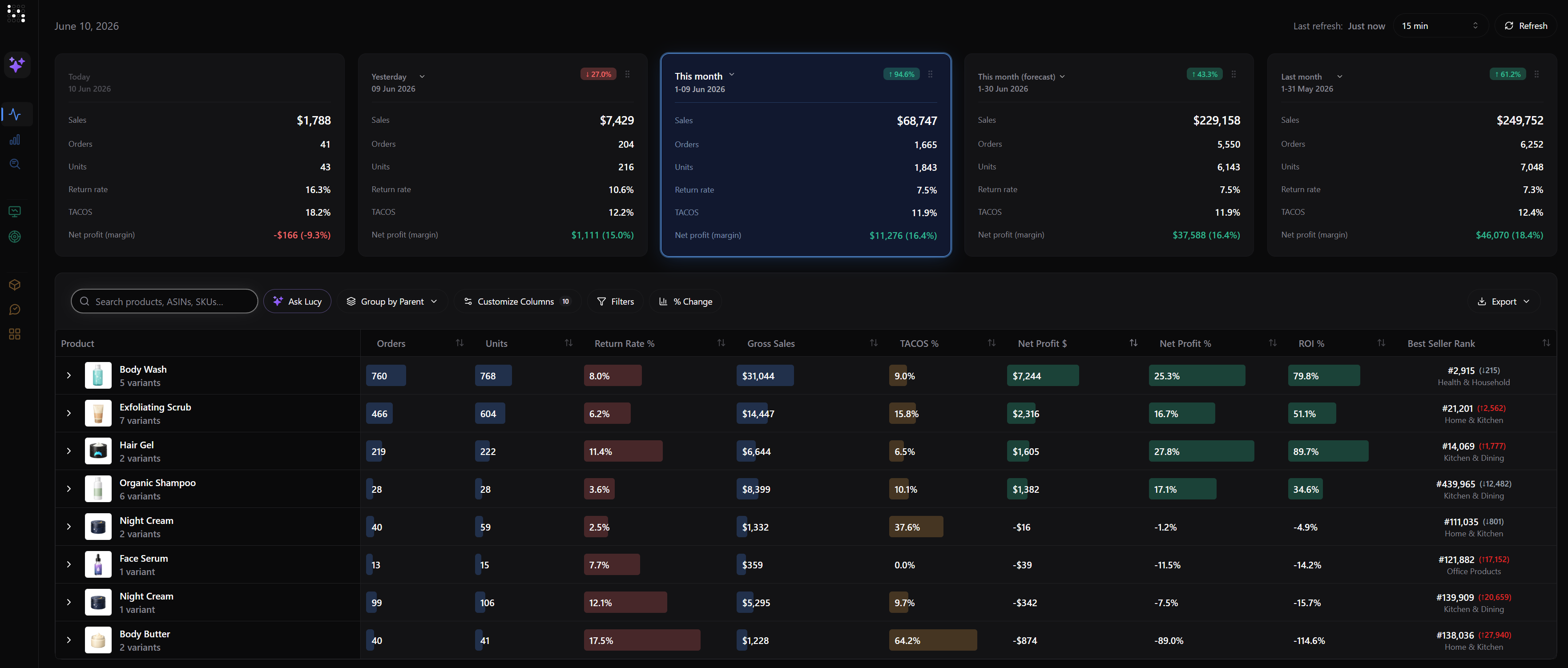This screenshot has width=1568, height=668.
Task: Click Body Butter TACOS 64.2% cell
Action: coord(932,640)
